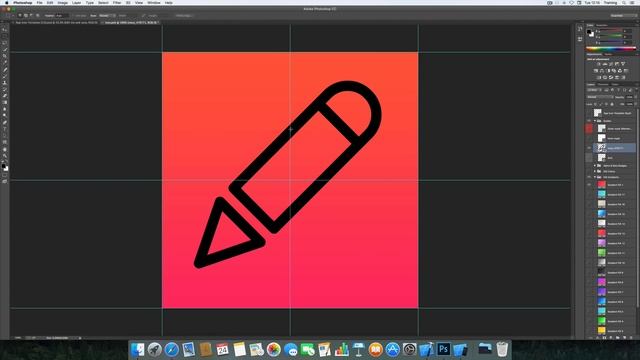Add layer mask from panel footer
This screenshot has width=640, height=360.
604,338
